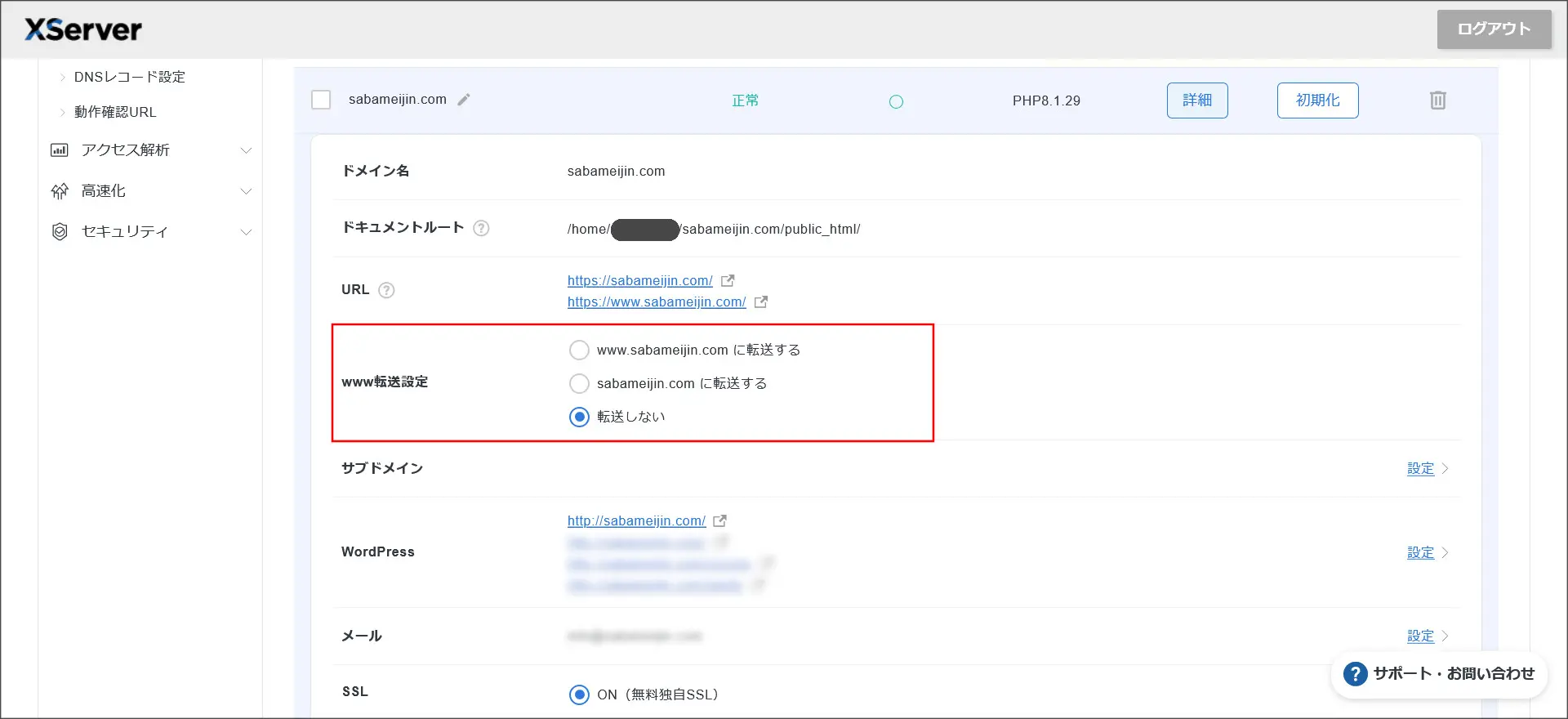The width and height of the screenshot is (1568, 719).
Task: Expand the アクセス解析 menu chevron
Action: pyautogui.click(x=246, y=150)
